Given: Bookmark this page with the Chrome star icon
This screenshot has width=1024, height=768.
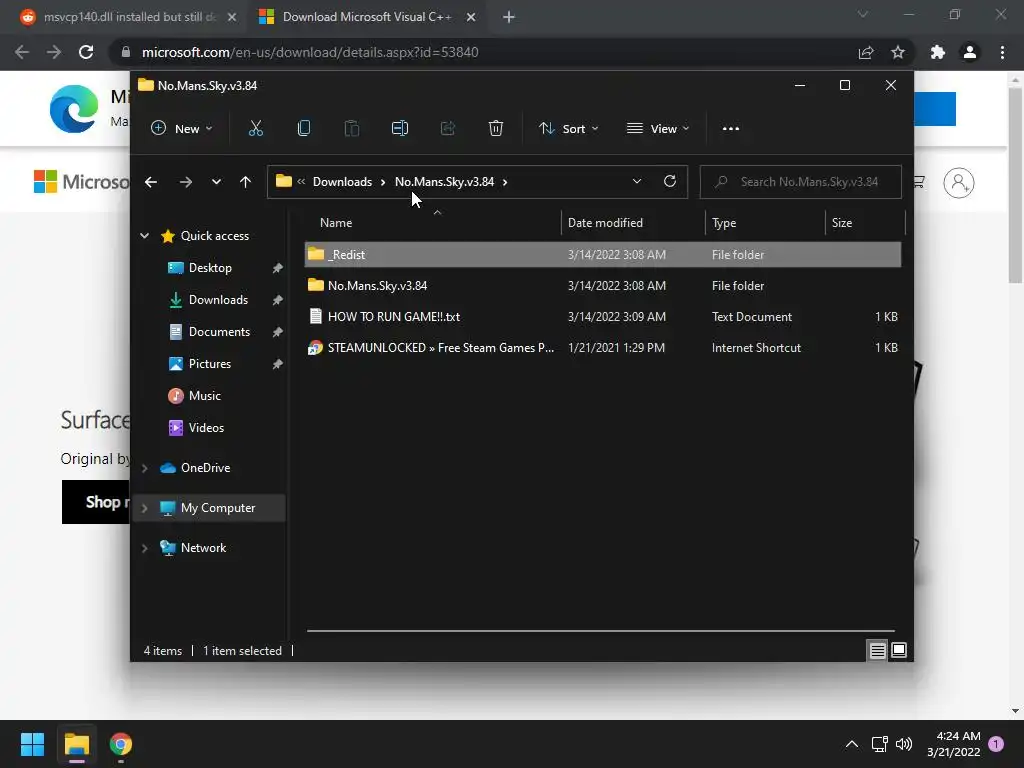Looking at the screenshot, I should (x=898, y=52).
